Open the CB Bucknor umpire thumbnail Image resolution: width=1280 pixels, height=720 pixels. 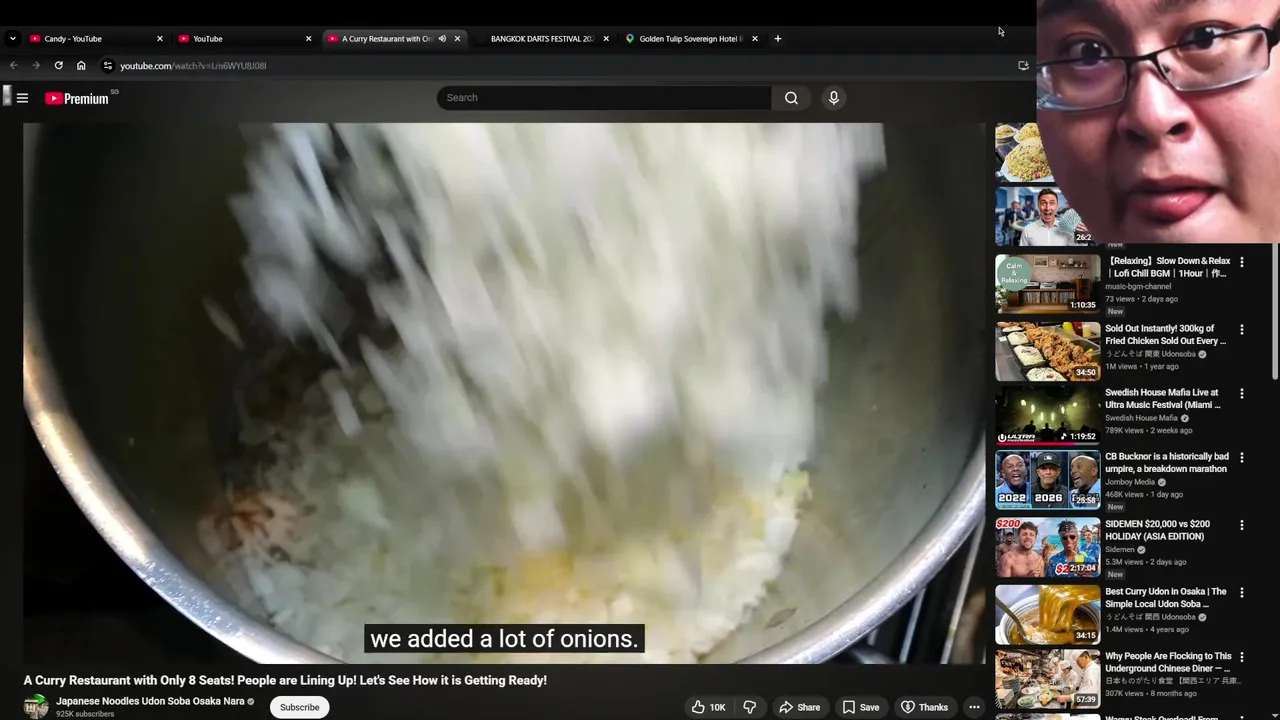pos(1047,480)
